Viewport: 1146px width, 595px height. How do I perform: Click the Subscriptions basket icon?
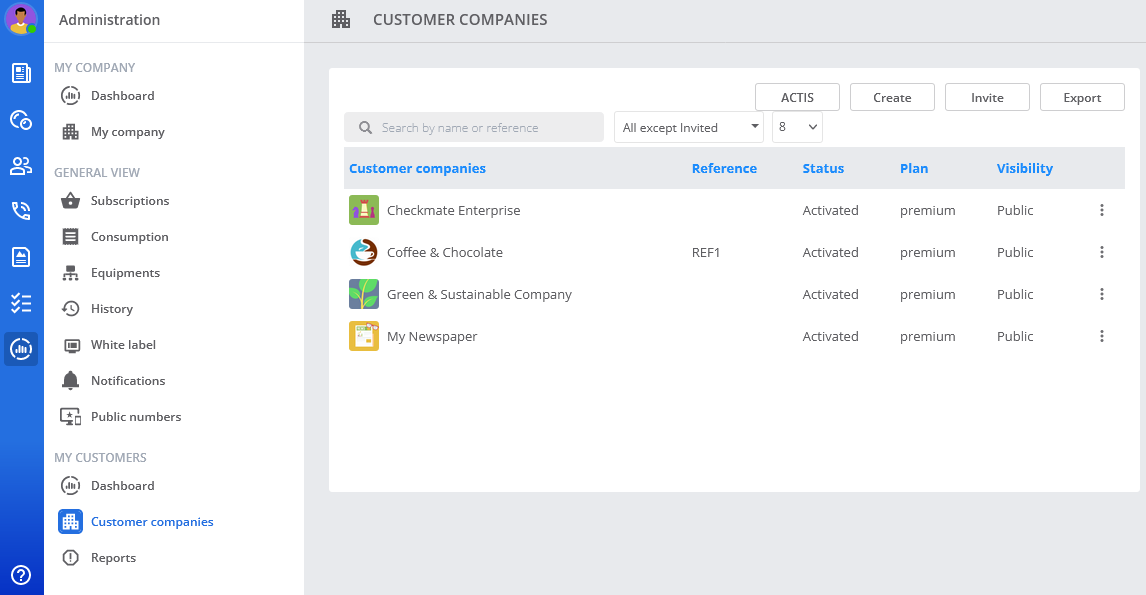pyautogui.click(x=70, y=200)
